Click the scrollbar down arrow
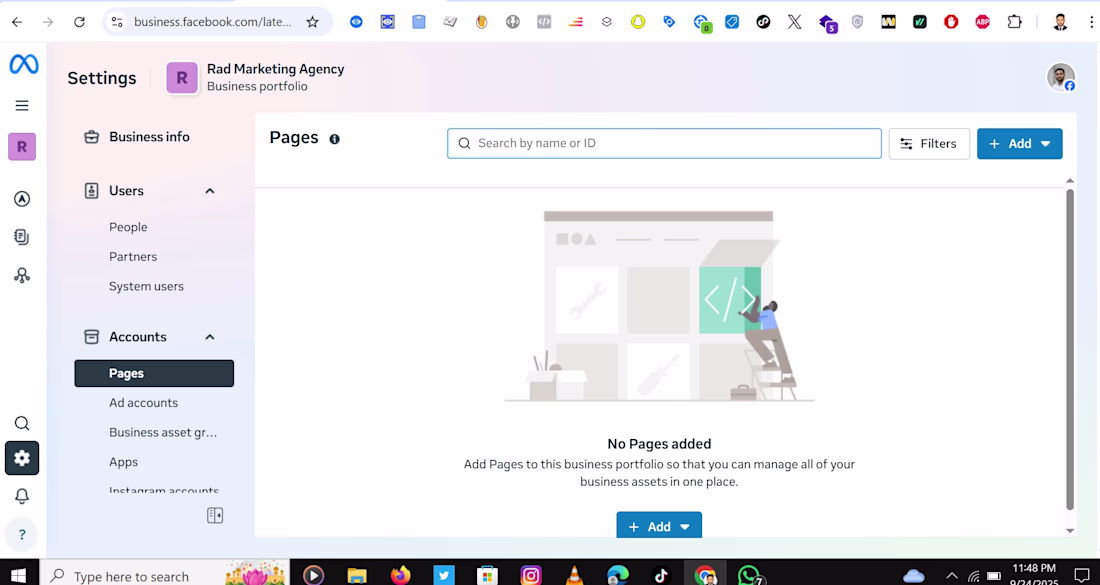 tap(1070, 531)
